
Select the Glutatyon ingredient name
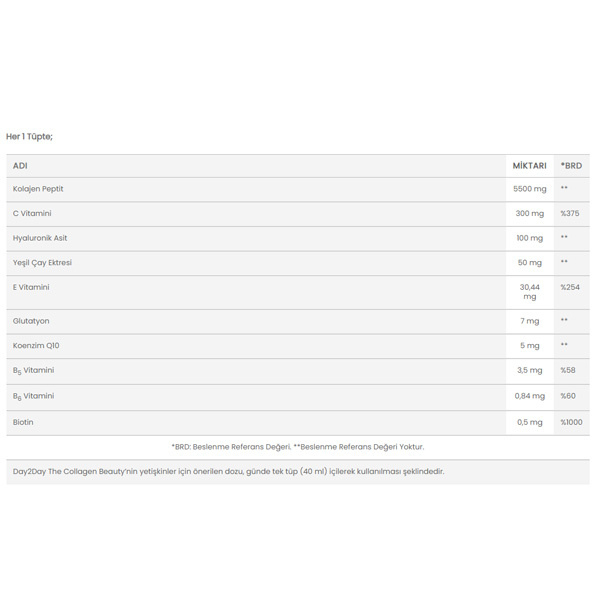click(31, 321)
